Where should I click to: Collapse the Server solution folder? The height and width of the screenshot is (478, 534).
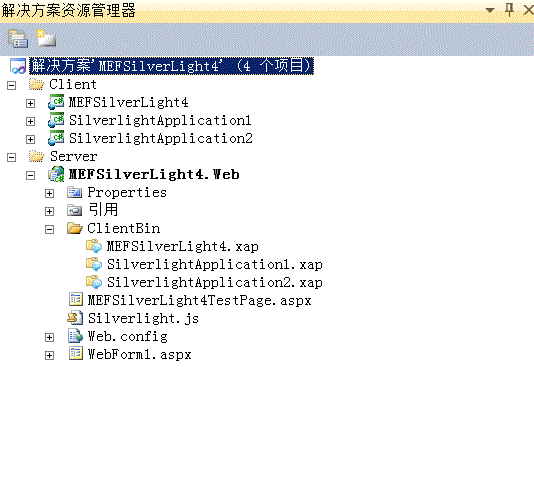click(x=12, y=158)
